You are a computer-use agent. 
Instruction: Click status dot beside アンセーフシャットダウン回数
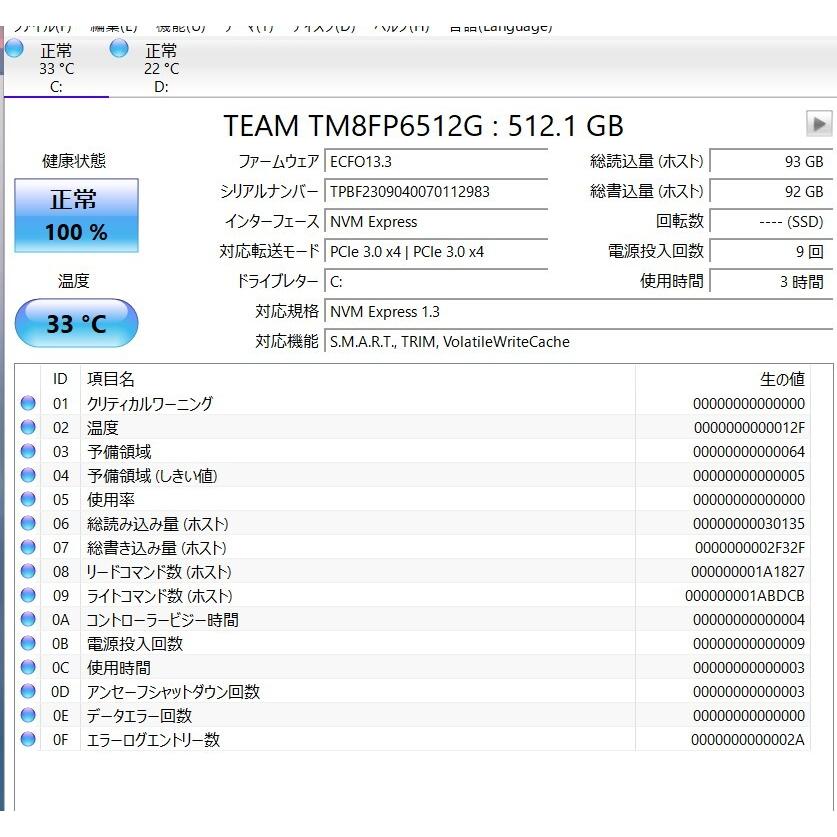28,691
